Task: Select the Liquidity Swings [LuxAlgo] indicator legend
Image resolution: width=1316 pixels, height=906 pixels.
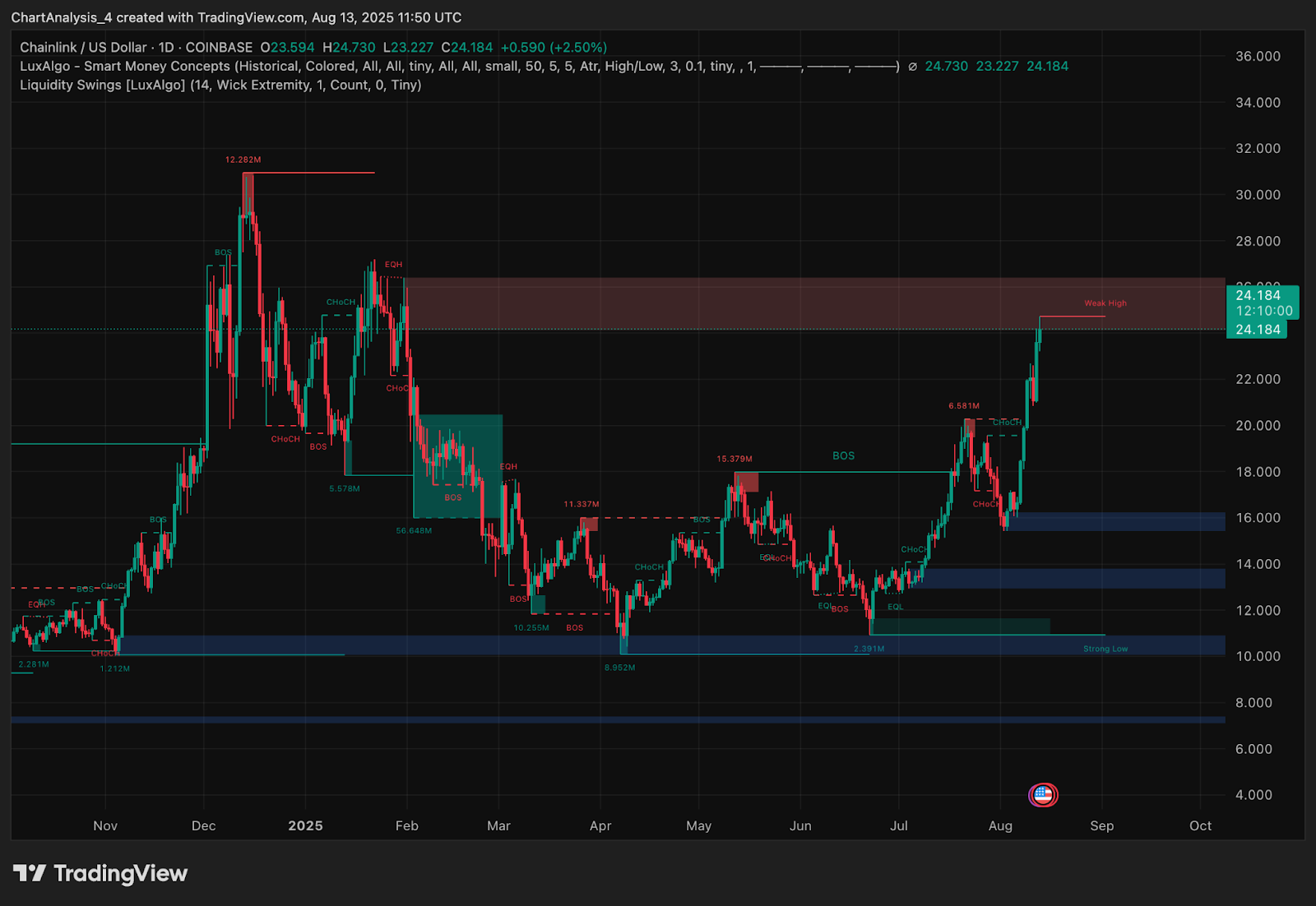Action: [220, 86]
